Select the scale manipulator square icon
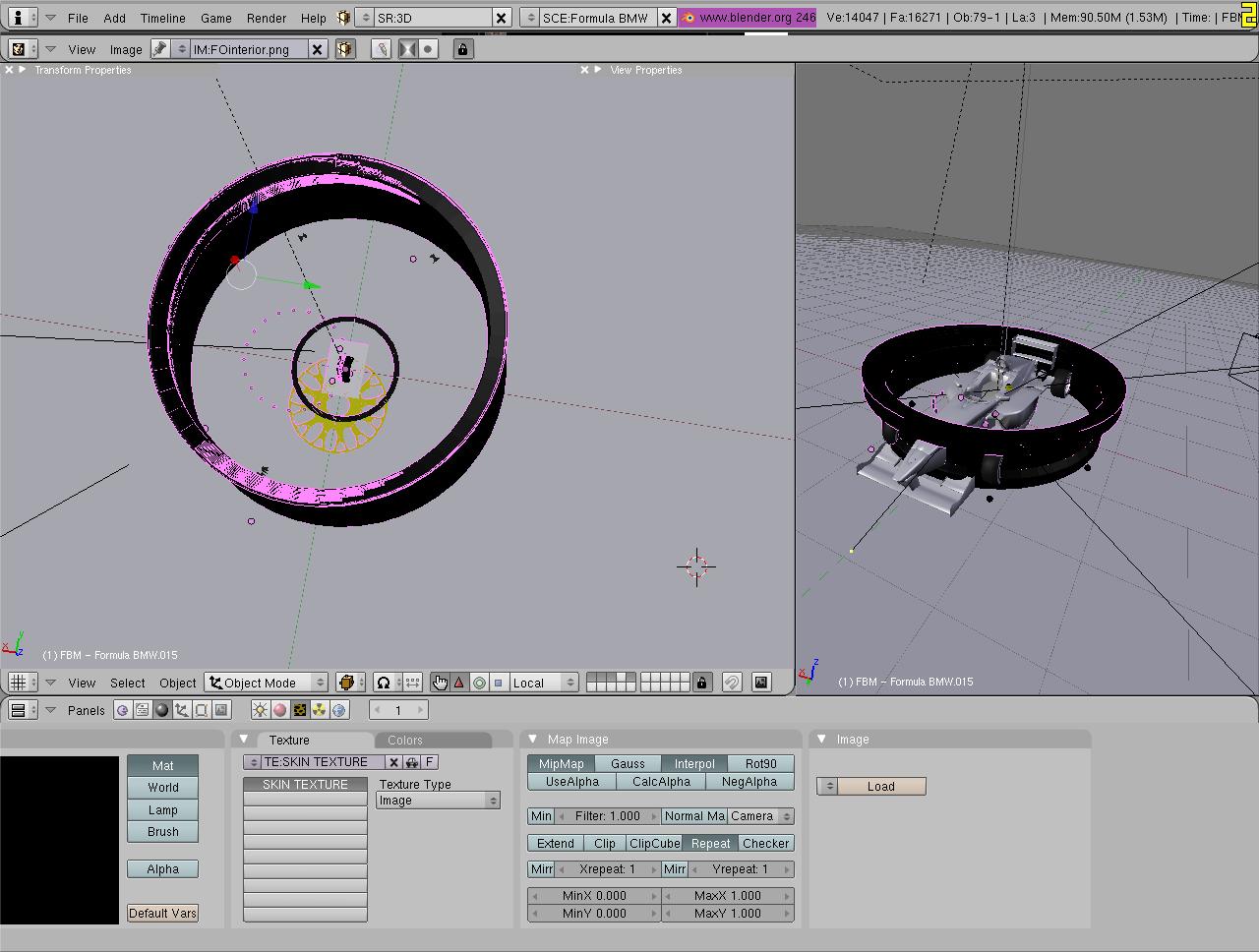The image size is (1259, 952). coord(498,683)
